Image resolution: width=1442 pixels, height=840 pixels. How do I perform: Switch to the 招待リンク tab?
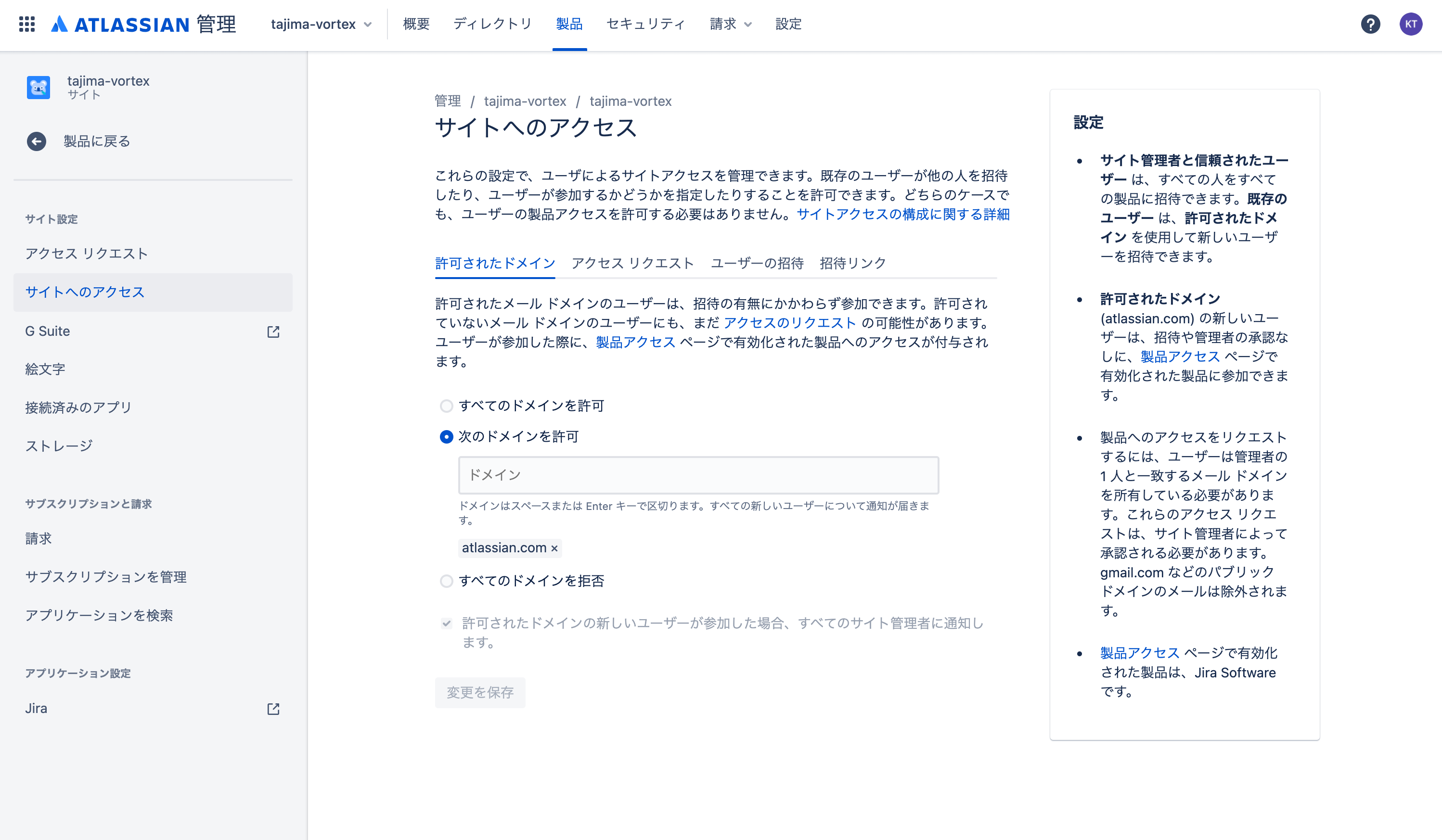[852, 263]
